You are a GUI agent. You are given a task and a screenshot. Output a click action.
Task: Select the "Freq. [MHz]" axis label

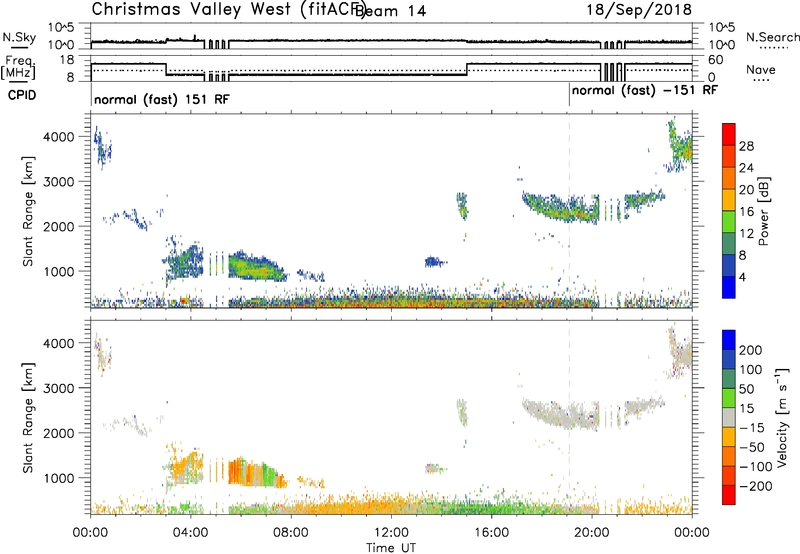pos(19,68)
